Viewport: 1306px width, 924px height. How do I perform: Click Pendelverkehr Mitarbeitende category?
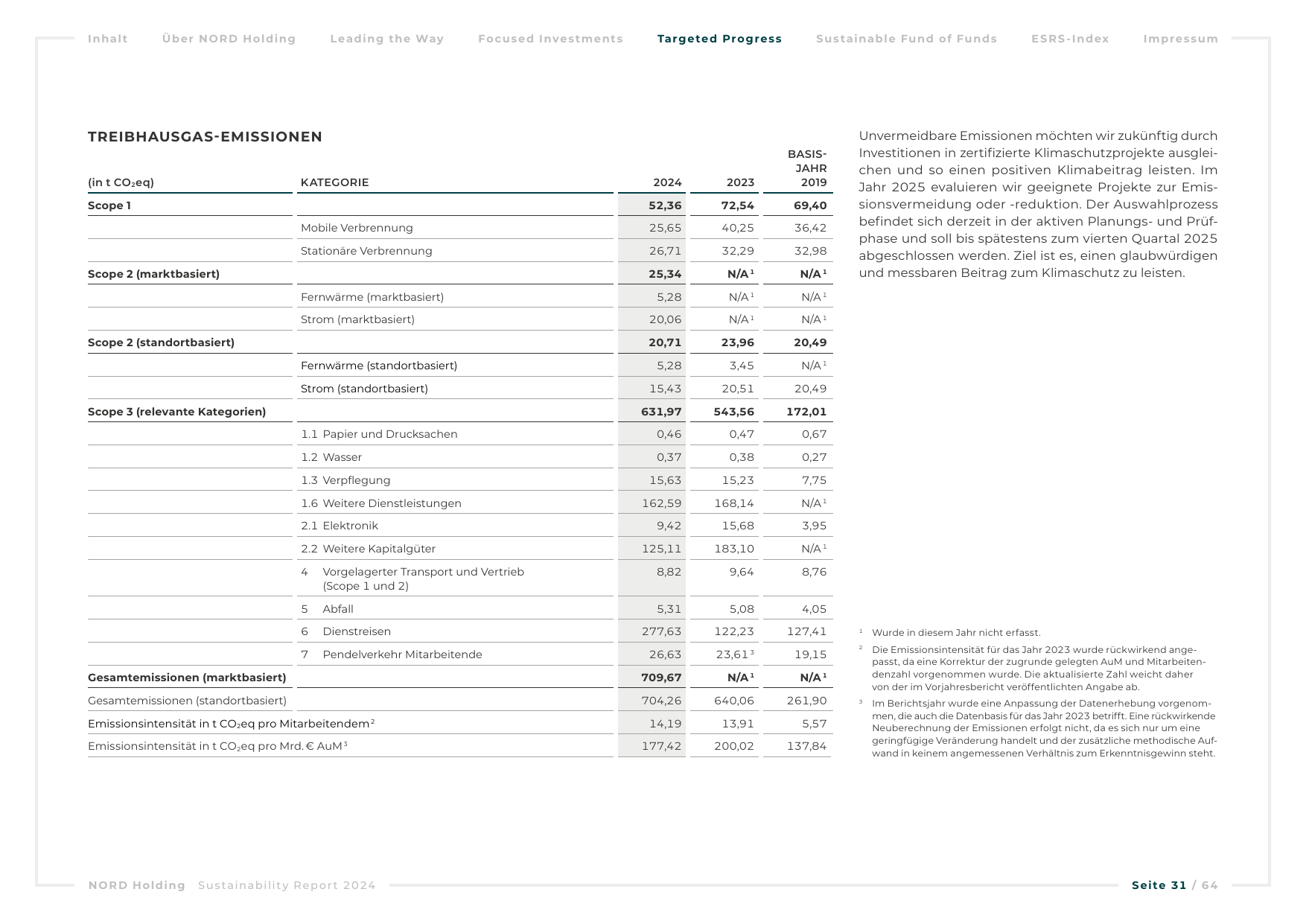point(391,654)
